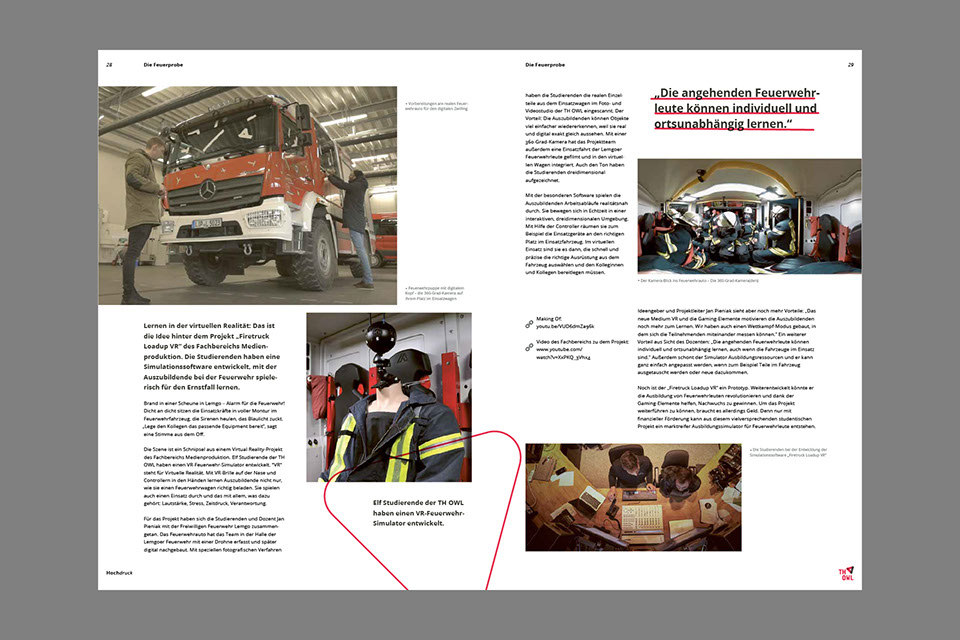Click the link icon beside Making Of
Image resolution: width=960 pixels, height=640 pixels.
point(529,324)
